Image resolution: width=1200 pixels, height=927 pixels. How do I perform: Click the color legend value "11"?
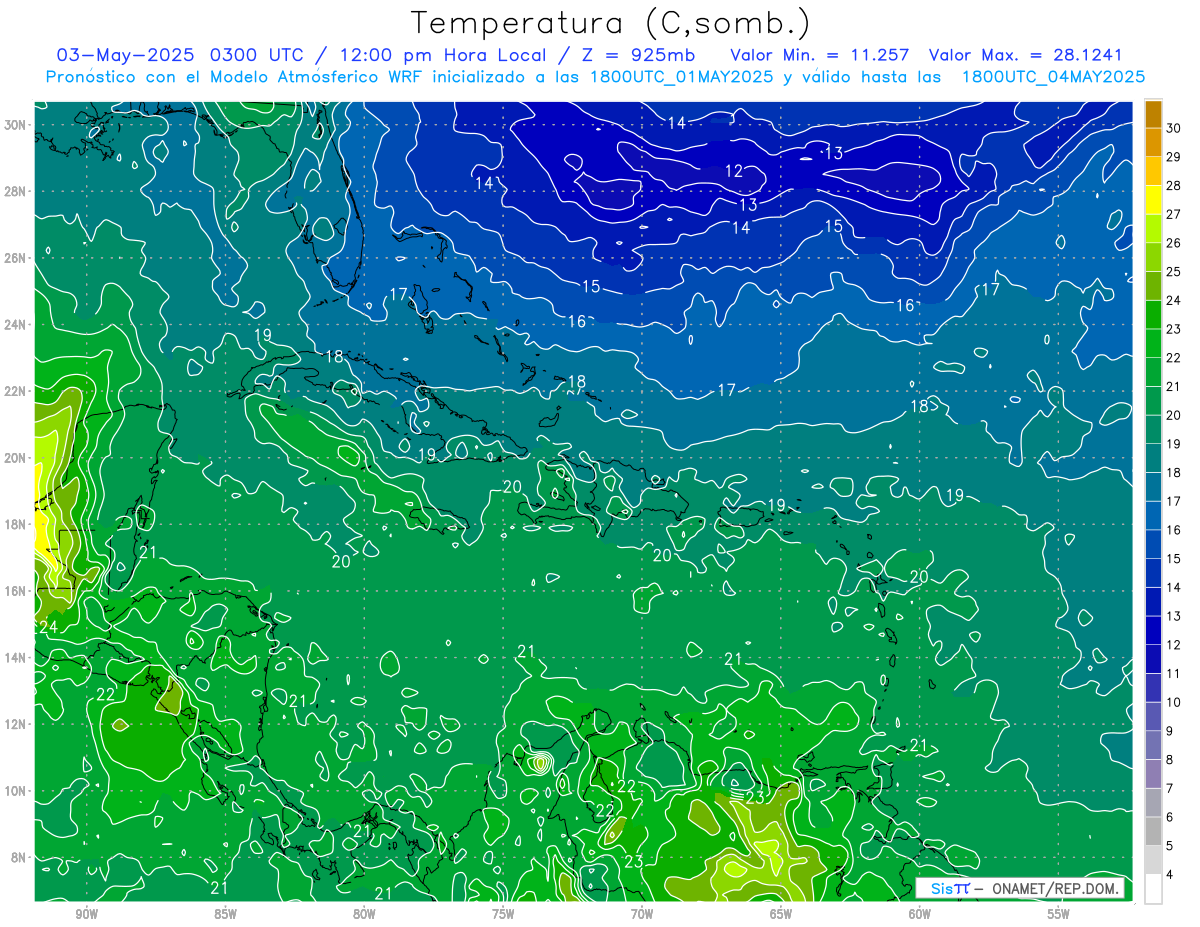click(x=1174, y=674)
